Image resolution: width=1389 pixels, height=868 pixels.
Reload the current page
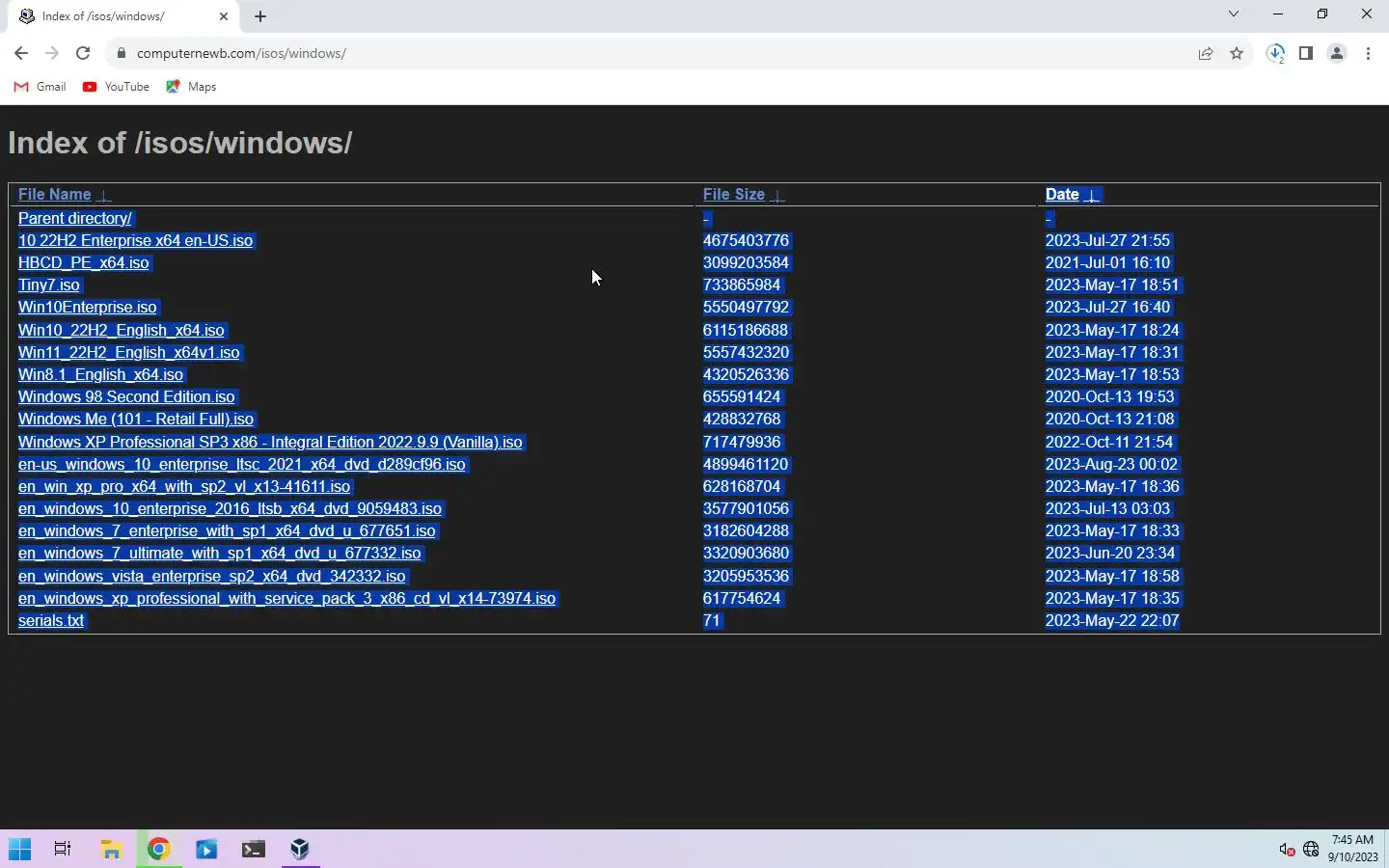[83, 54]
